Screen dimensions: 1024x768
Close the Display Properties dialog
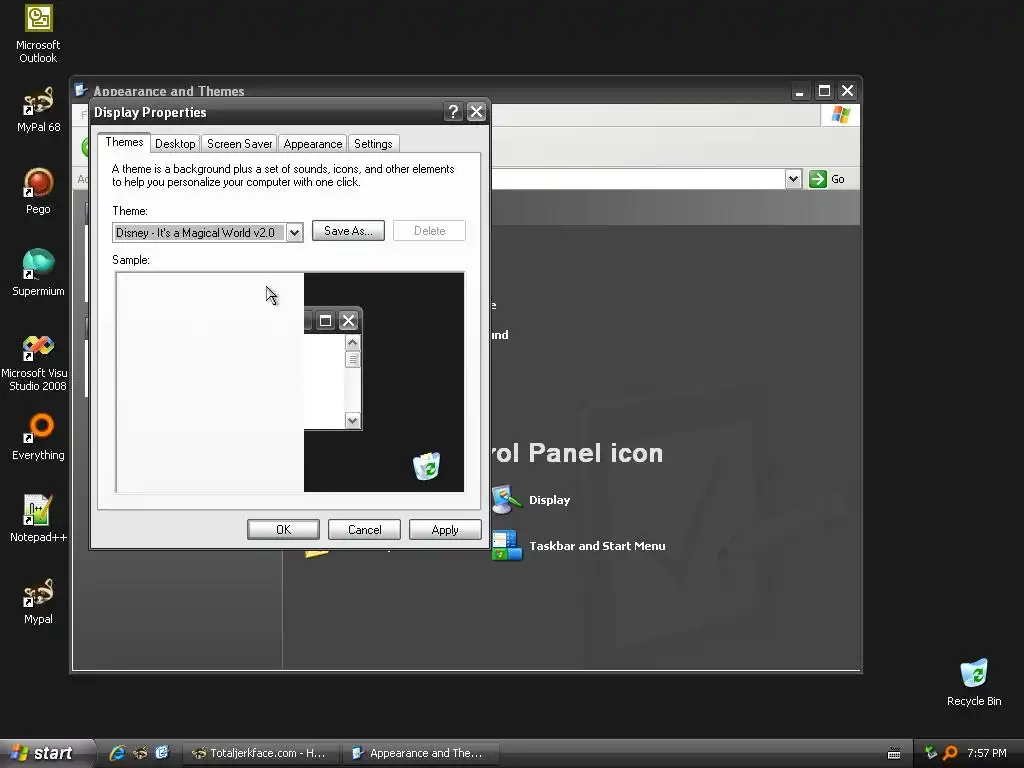click(477, 112)
